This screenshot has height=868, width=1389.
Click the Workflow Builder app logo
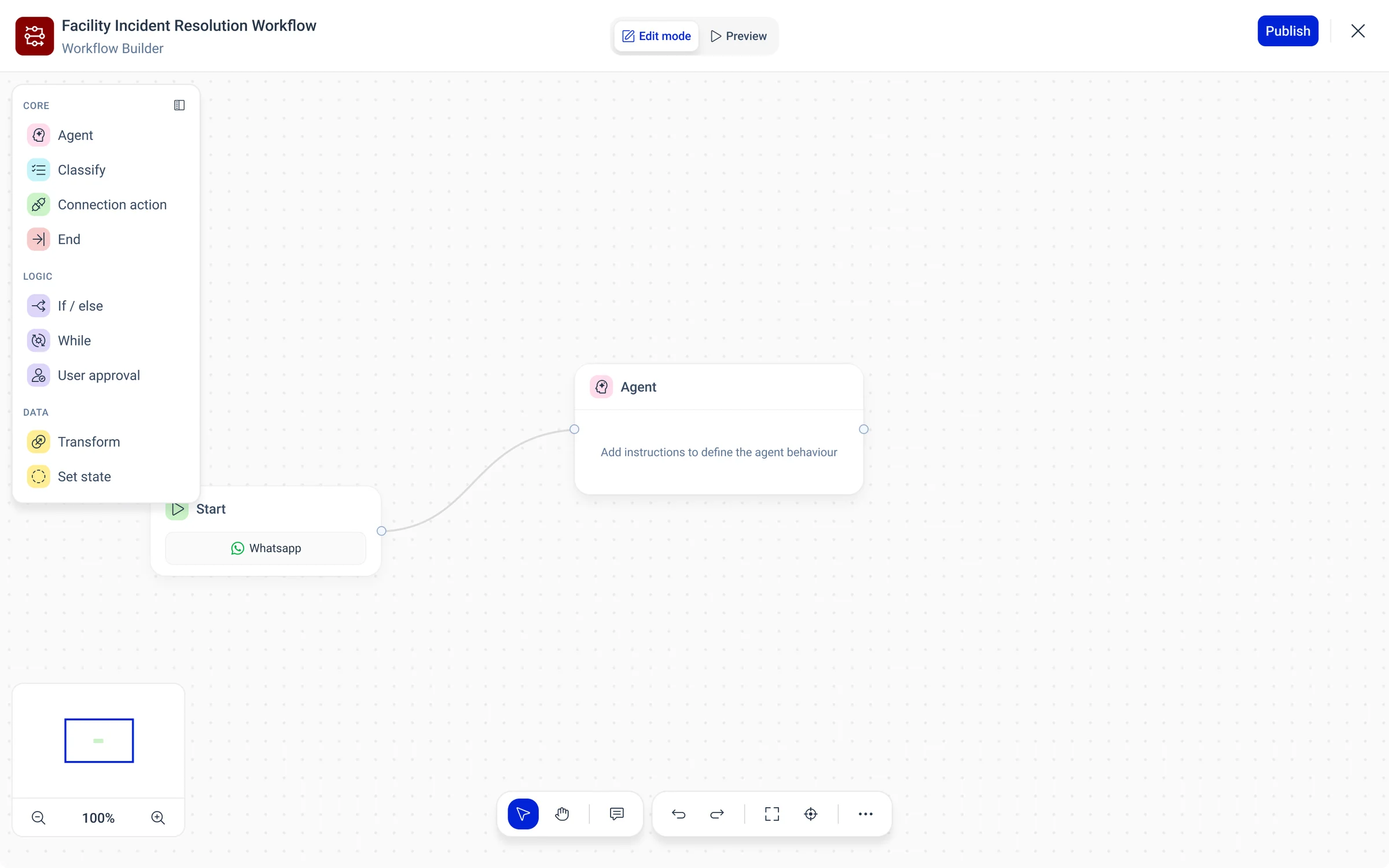(x=35, y=36)
